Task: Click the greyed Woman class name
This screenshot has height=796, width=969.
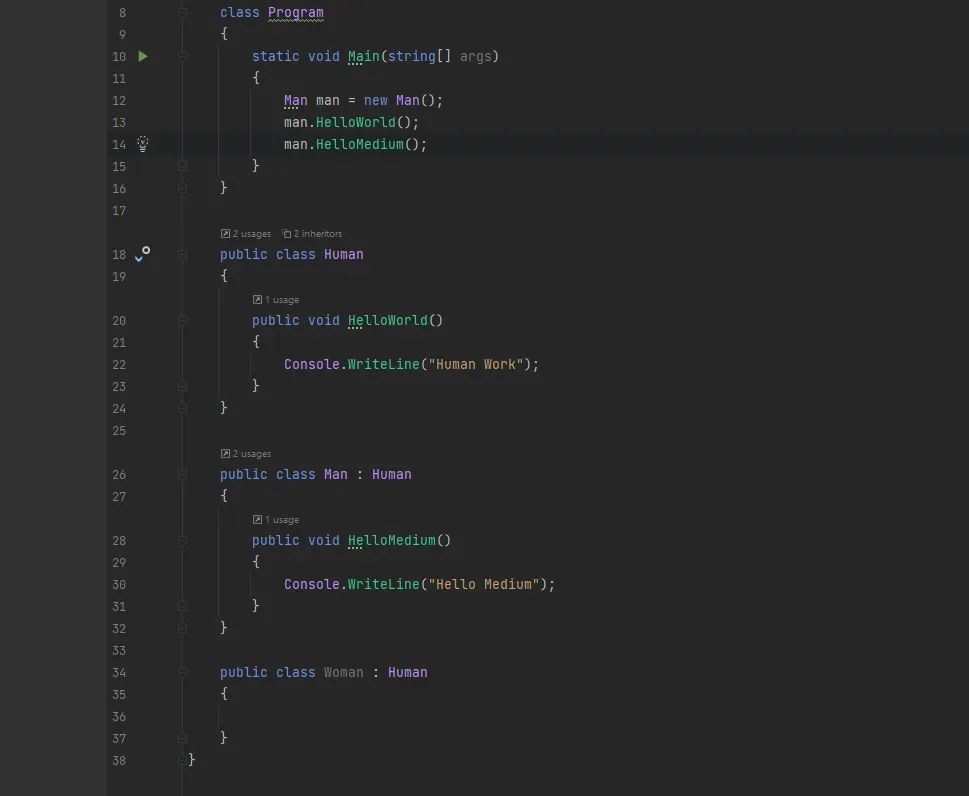Action: click(344, 672)
